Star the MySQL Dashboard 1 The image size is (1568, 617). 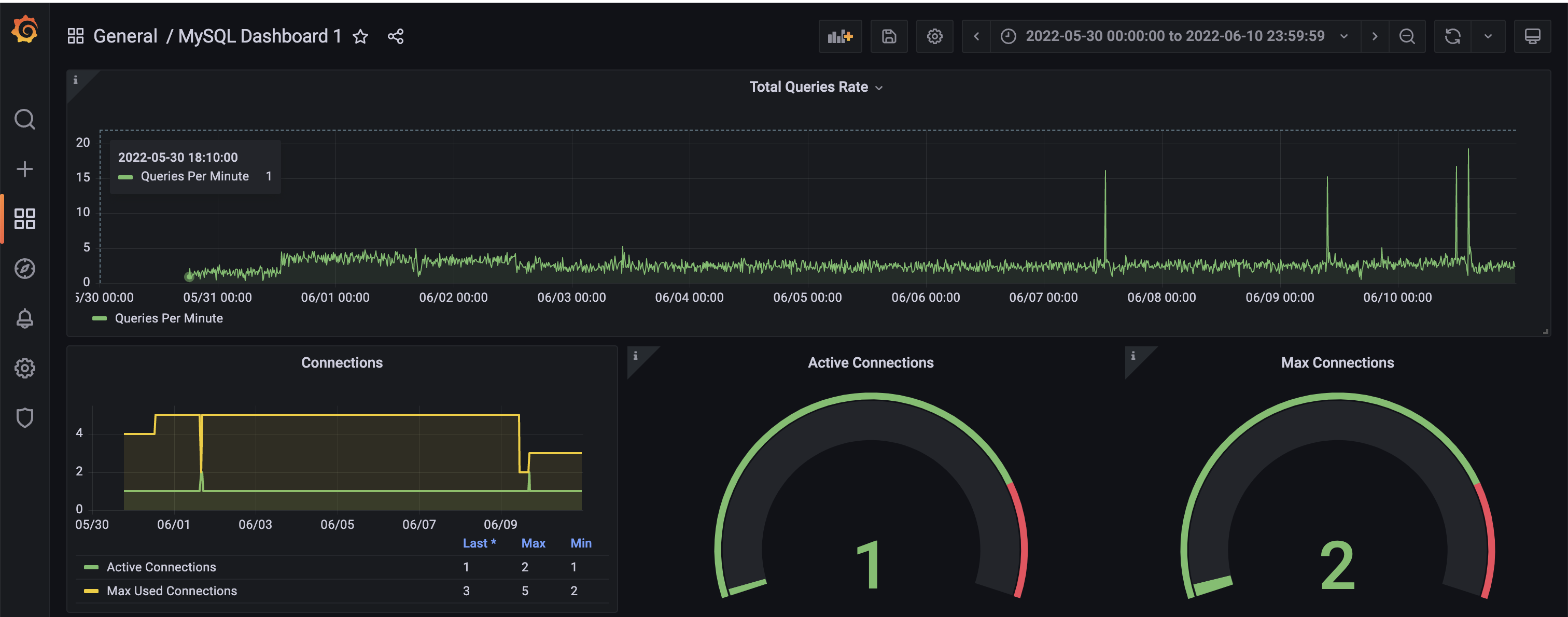pos(360,36)
